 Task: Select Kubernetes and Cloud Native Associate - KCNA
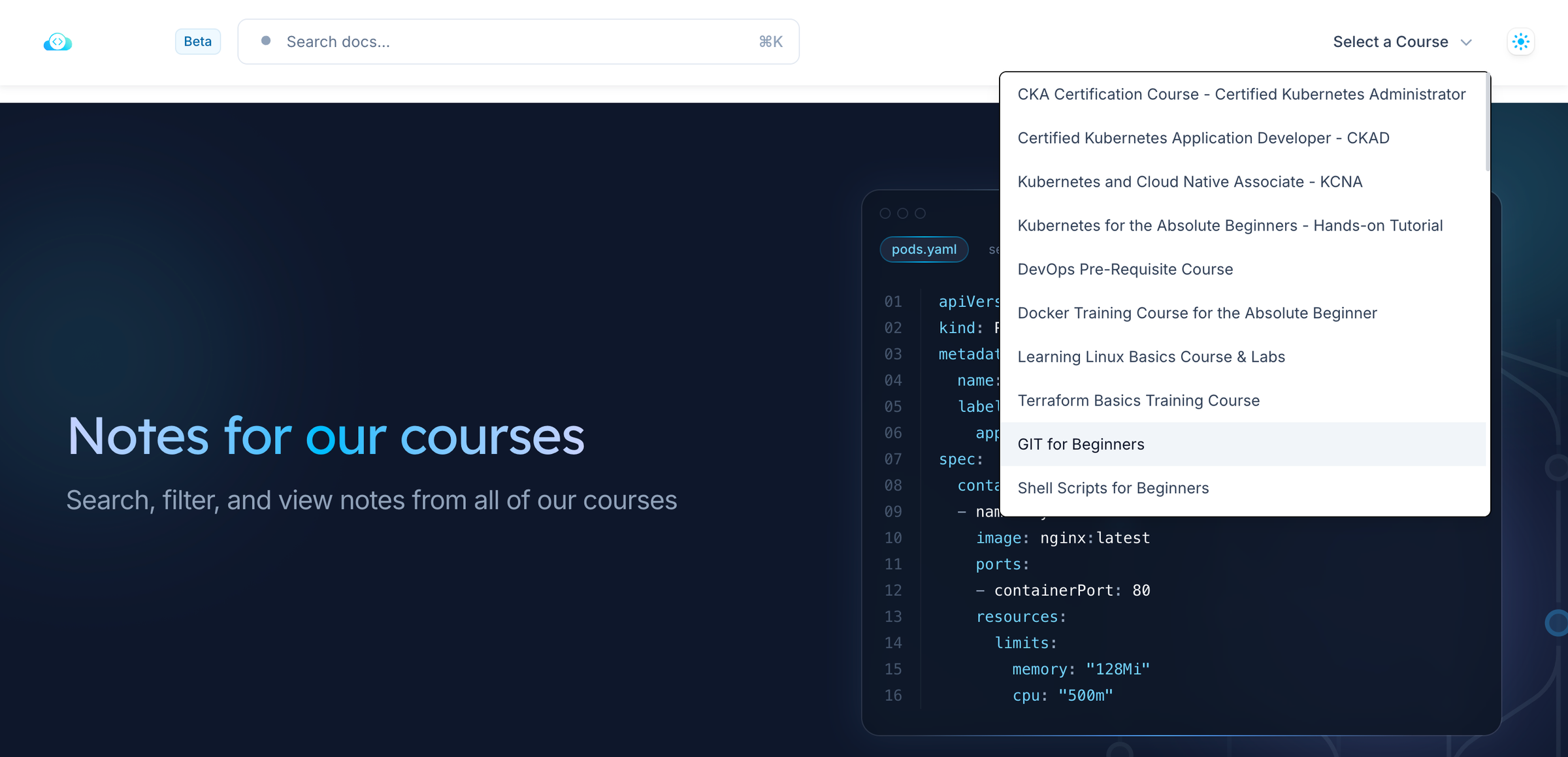(1190, 182)
